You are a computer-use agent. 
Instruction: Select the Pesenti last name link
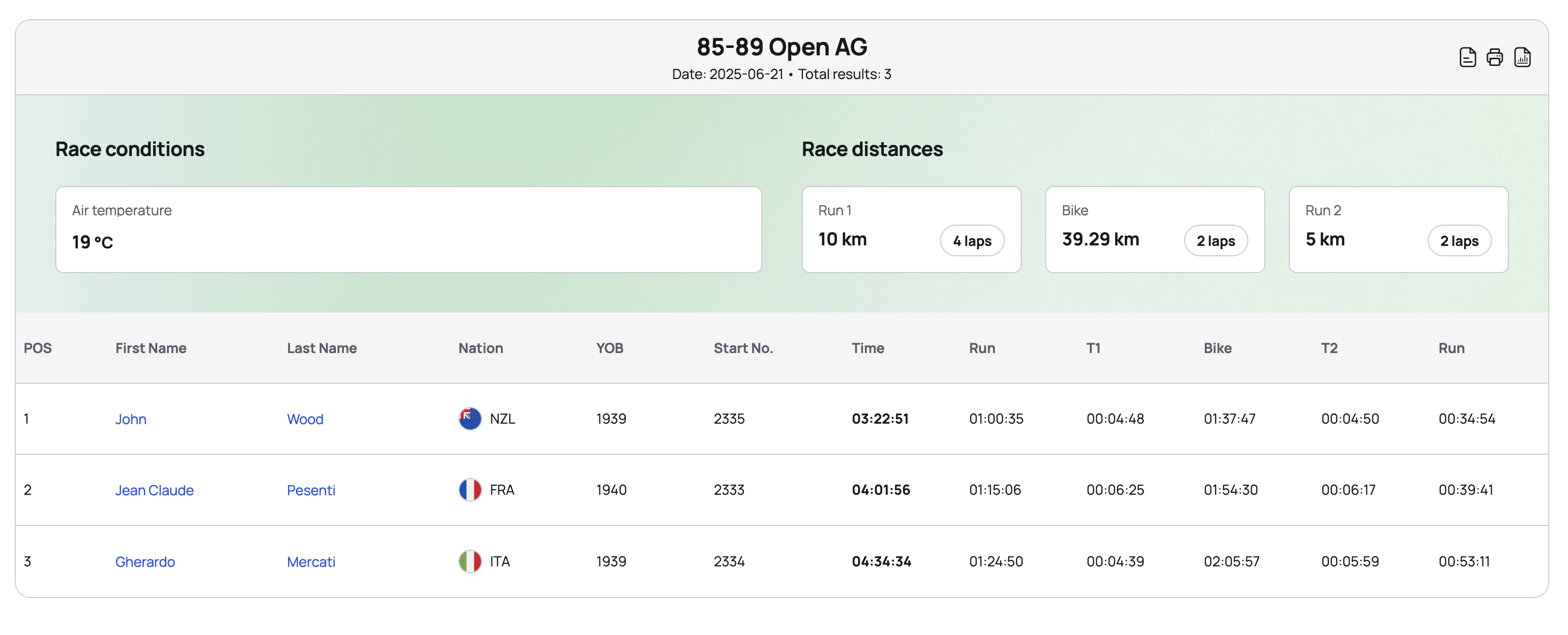311,490
